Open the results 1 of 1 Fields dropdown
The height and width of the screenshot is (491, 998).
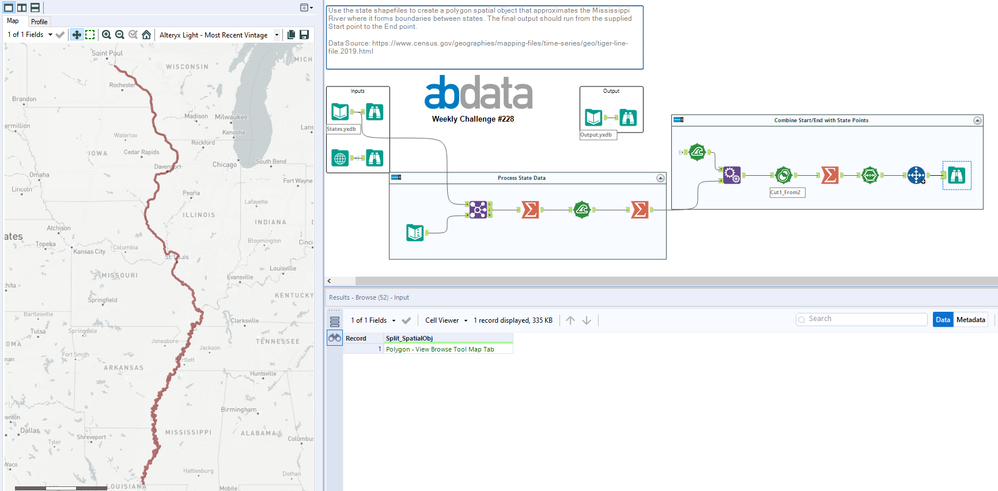(374, 320)
